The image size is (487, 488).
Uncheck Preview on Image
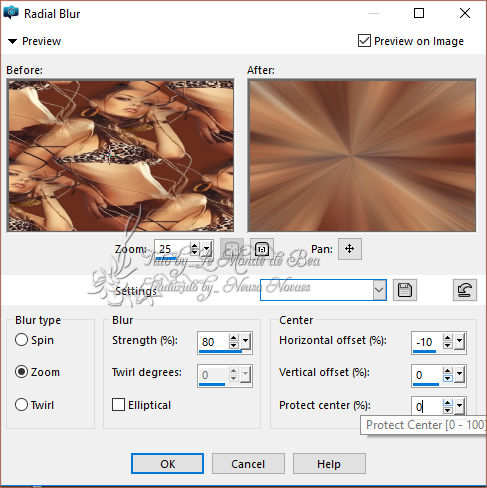point(364,41)
